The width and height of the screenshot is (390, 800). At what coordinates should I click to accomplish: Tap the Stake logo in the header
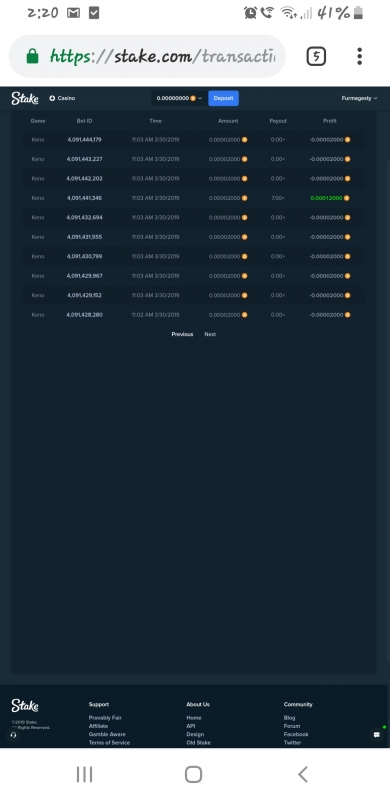click(25, 98)
